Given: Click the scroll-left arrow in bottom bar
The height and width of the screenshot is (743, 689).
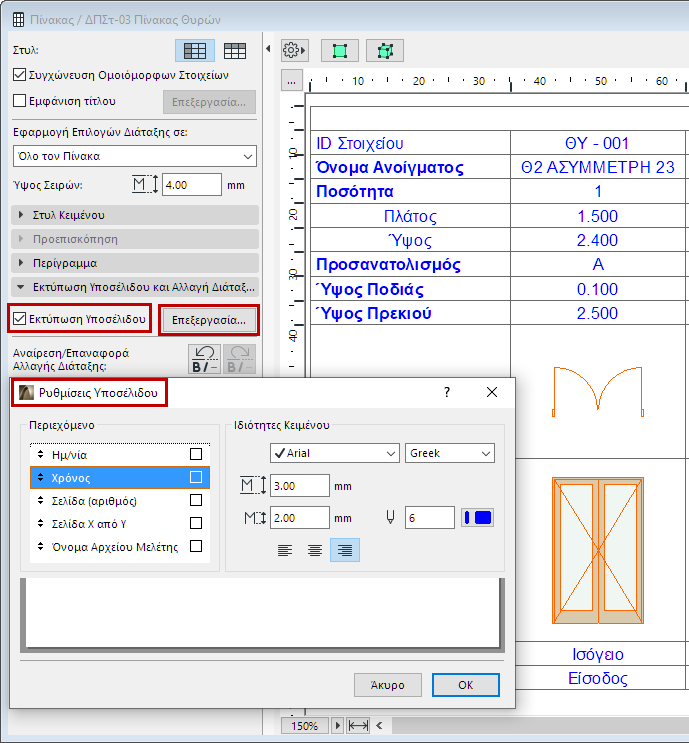Looking at the screenshot, I should click(379, 725).
